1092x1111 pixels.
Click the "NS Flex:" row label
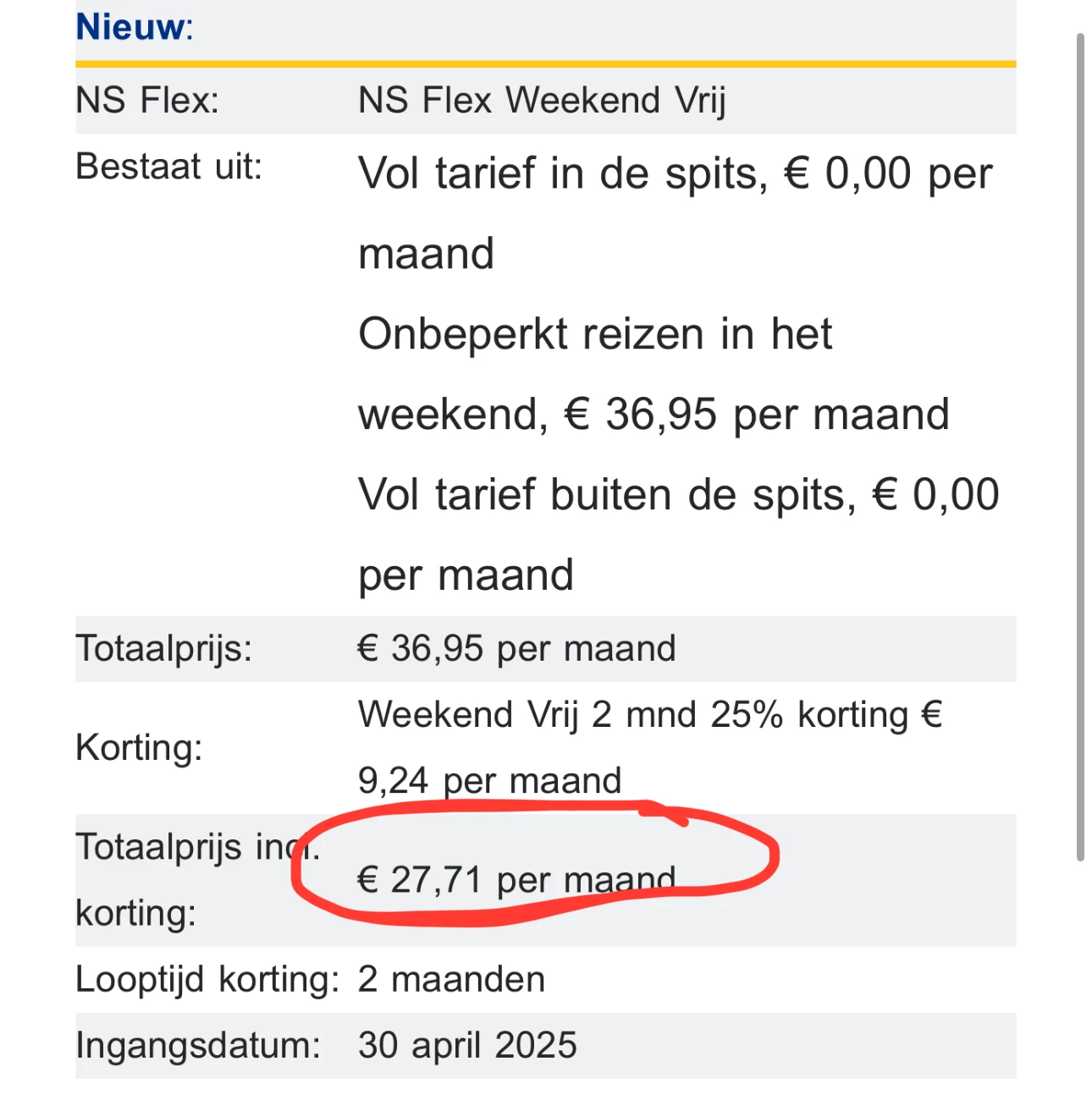[147, 101]
